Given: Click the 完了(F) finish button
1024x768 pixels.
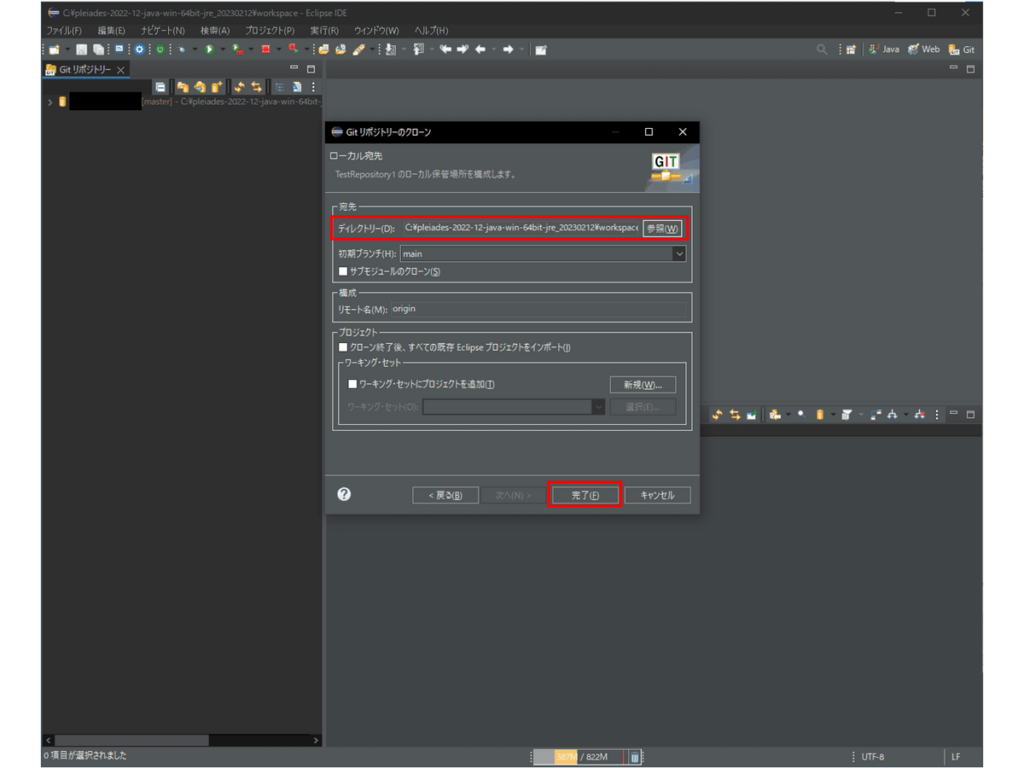Looking at the screenshot, I should tap(585, 495).
